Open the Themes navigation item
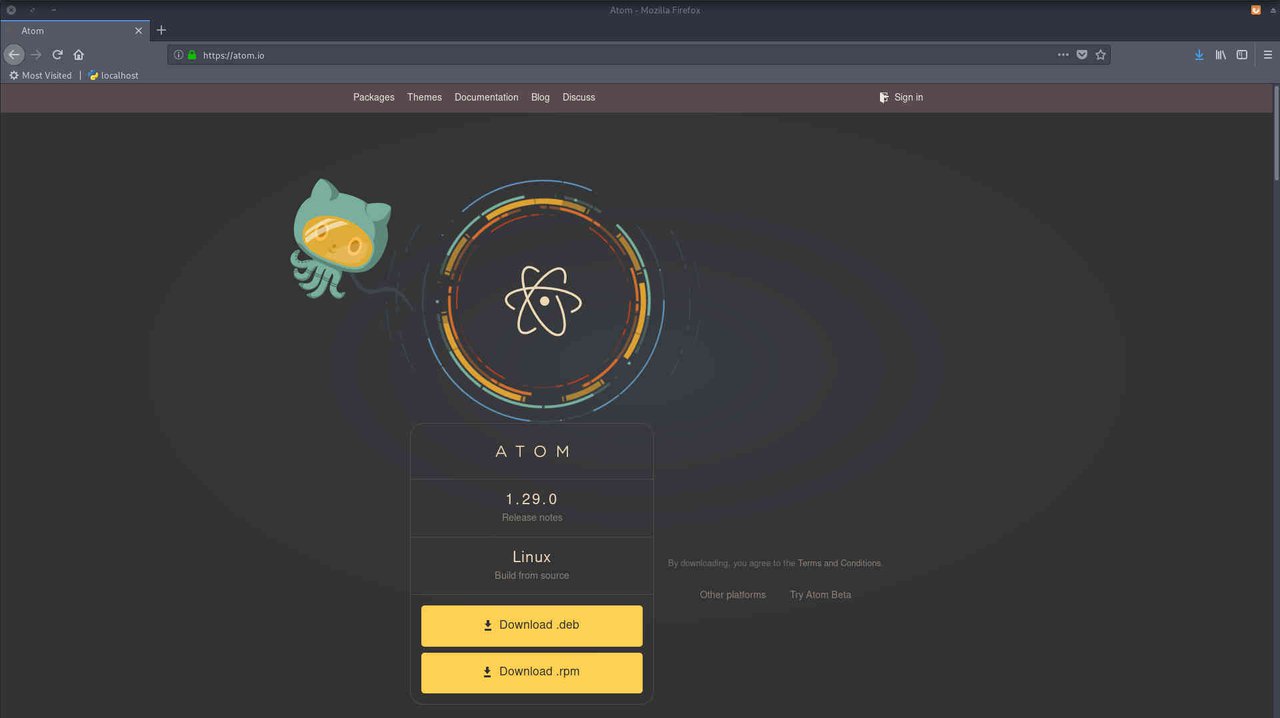The image size is (1280, 718). (x=424, y=97)
